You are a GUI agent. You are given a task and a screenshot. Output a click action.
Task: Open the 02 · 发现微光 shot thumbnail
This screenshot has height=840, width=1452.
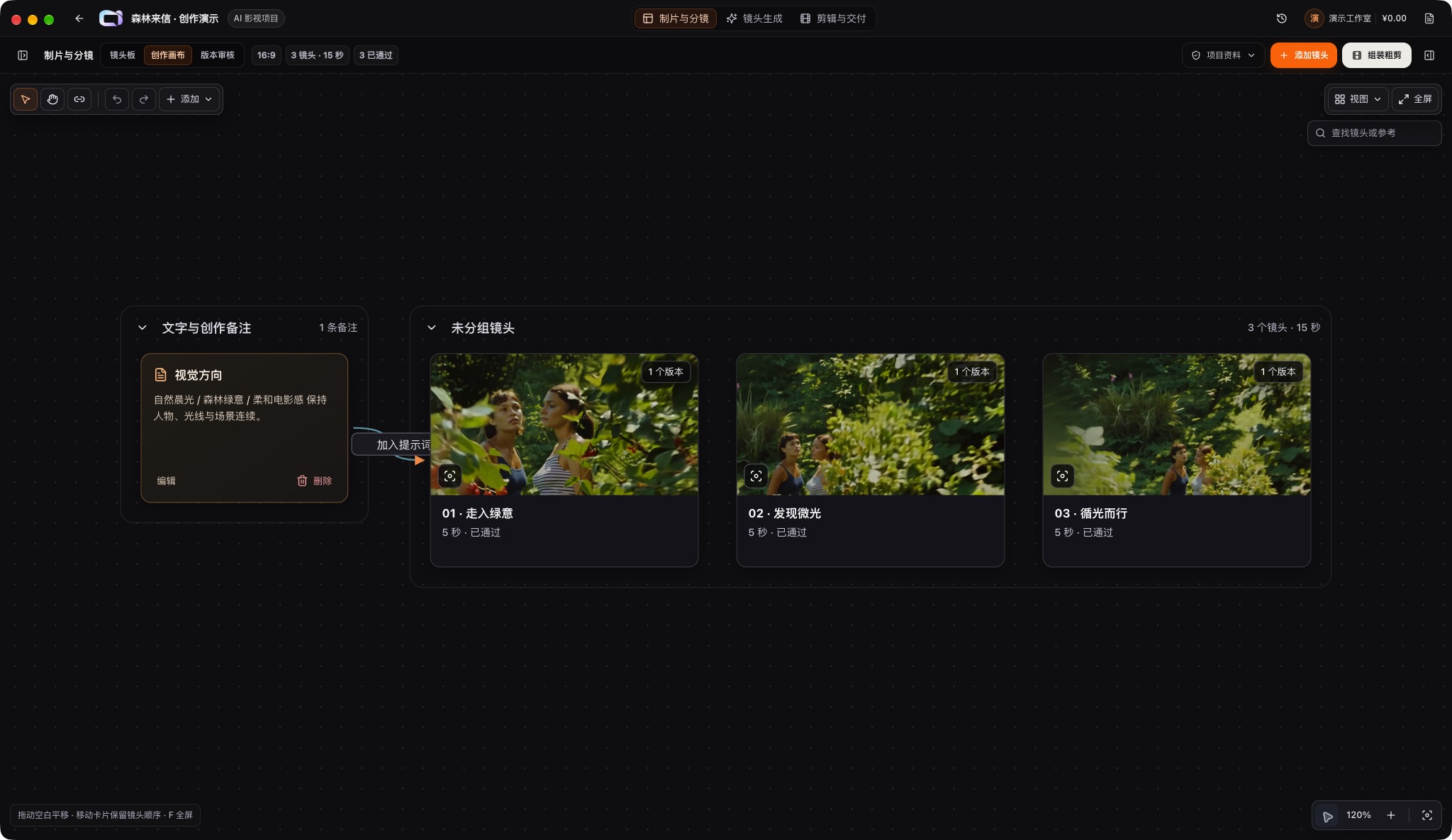[871, 425]
